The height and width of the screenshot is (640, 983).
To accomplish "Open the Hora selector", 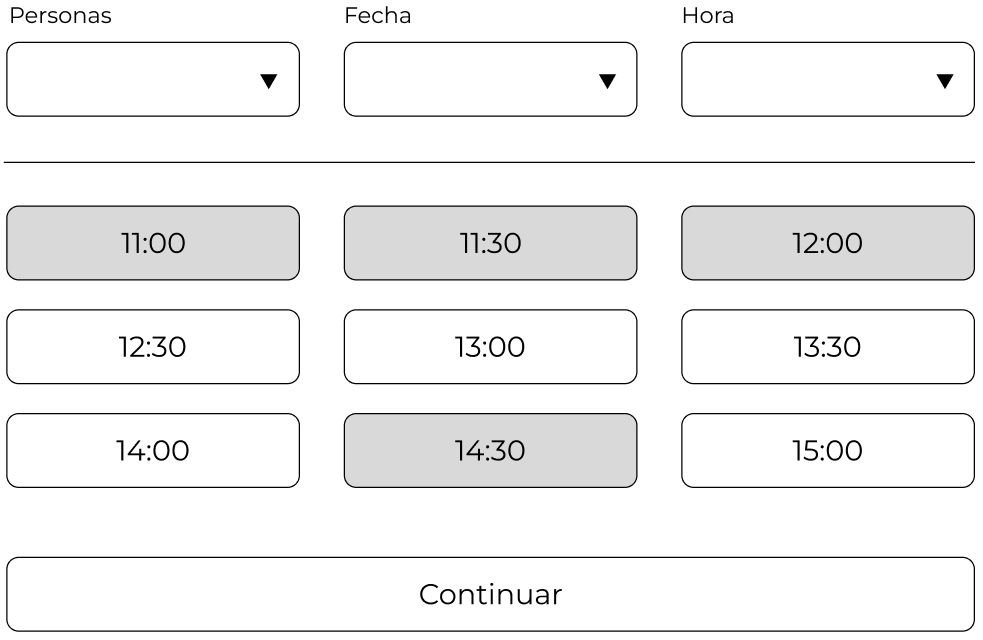I will click(x=828, y=80).
